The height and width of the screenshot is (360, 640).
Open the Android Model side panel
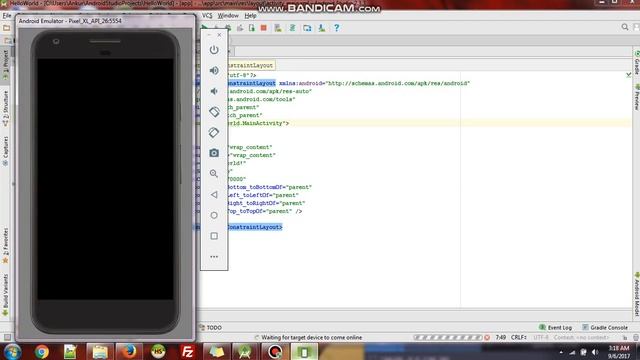pos(637,294)
